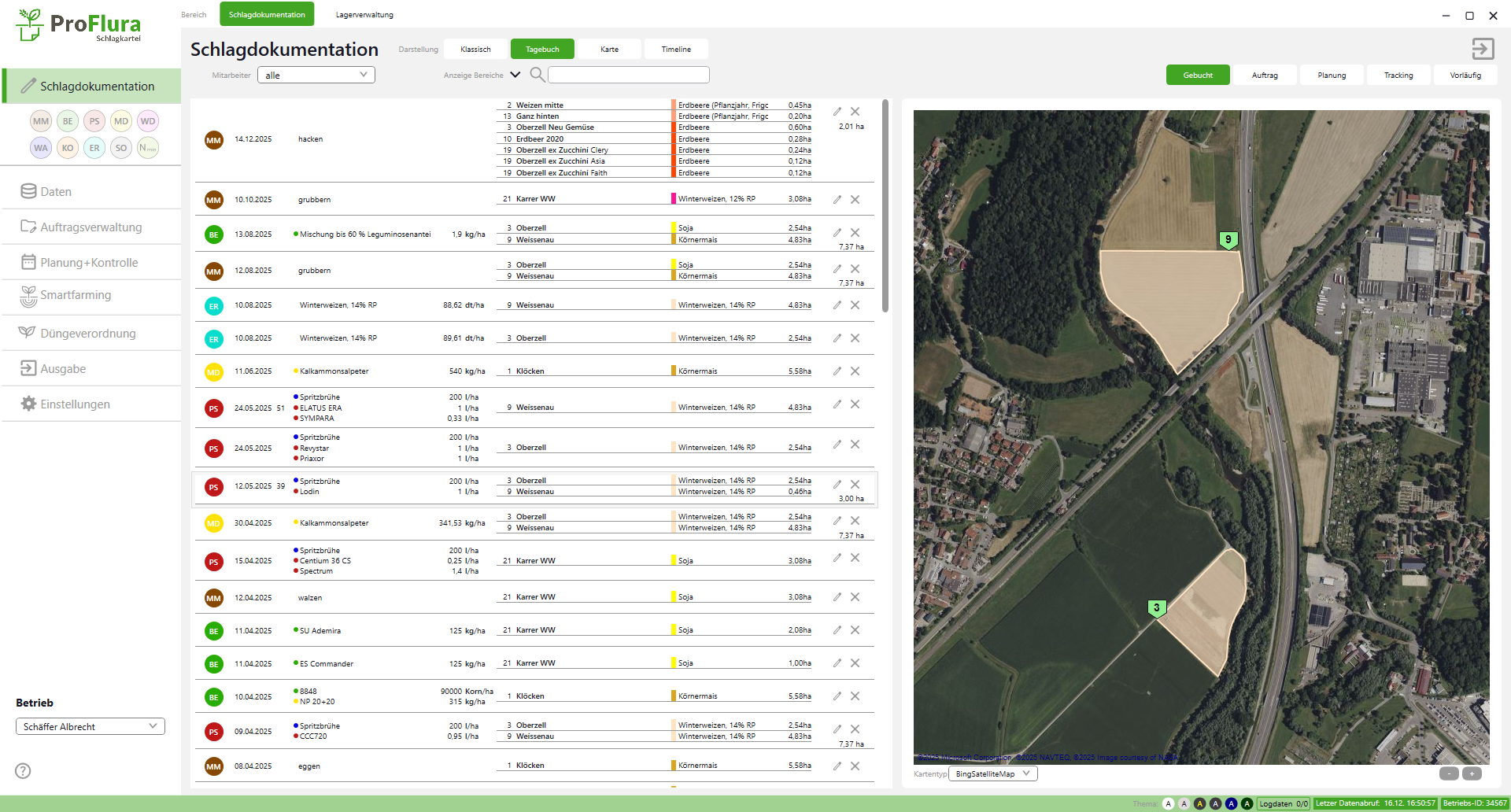Image resolution: width=1511 pixels, height=812 pixels.
Task: Click field marker 3 on the map
Action: (1156, 608)
